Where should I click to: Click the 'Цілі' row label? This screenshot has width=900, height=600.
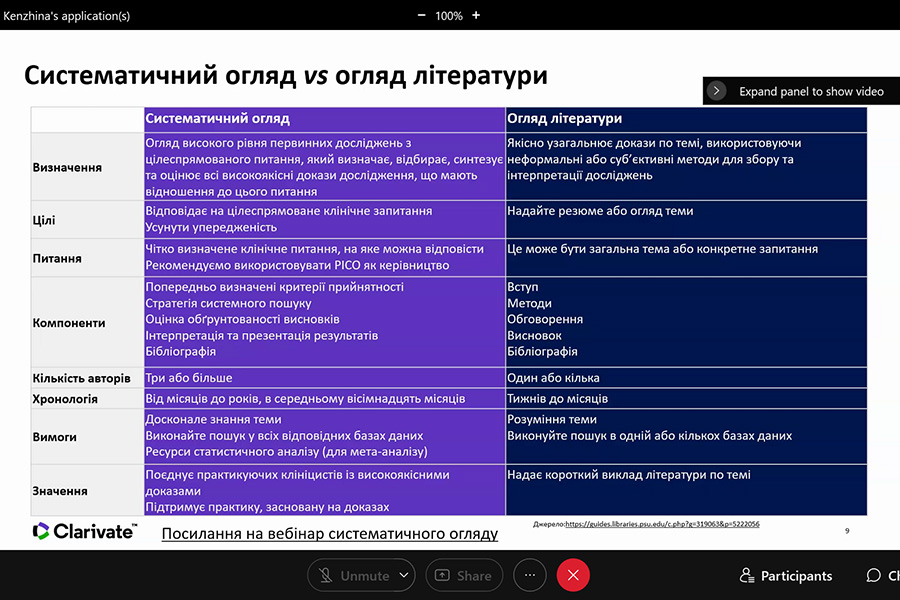(x=44, y=220)
